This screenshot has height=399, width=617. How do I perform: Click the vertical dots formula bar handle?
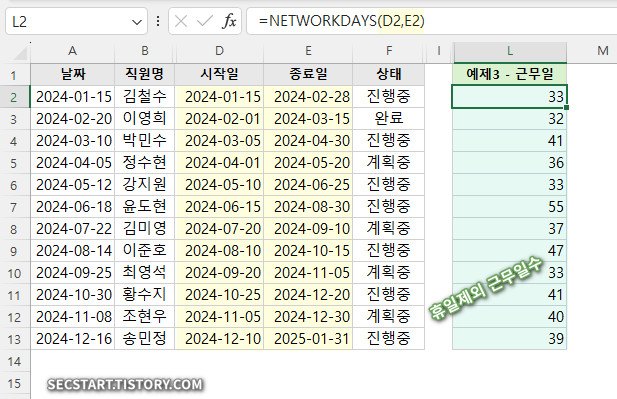(x=158, y=21)
